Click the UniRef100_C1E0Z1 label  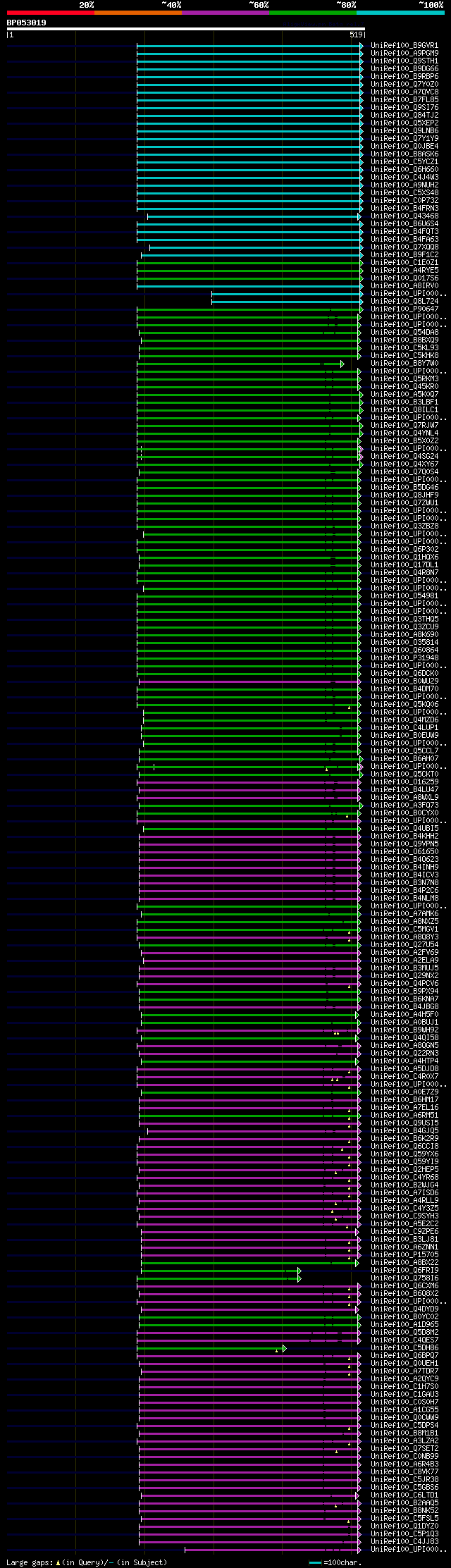point(404,263)
